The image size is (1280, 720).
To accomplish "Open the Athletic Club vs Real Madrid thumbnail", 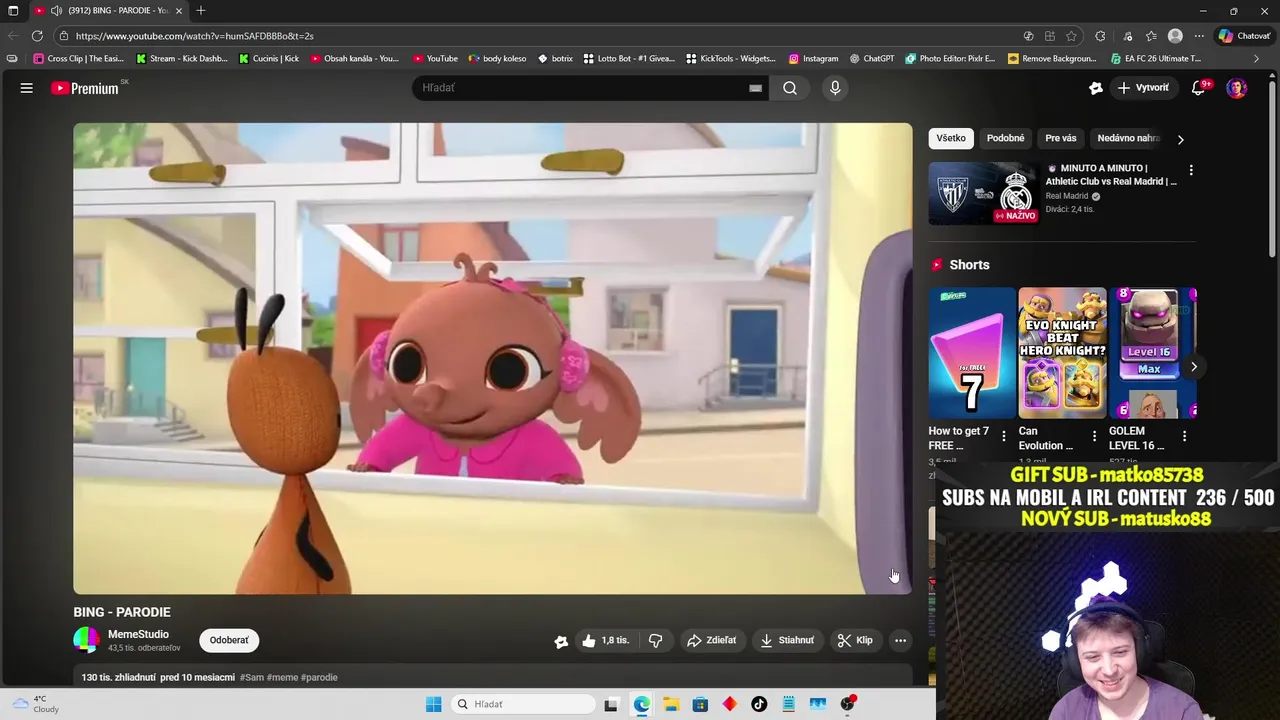I will 983,193.
